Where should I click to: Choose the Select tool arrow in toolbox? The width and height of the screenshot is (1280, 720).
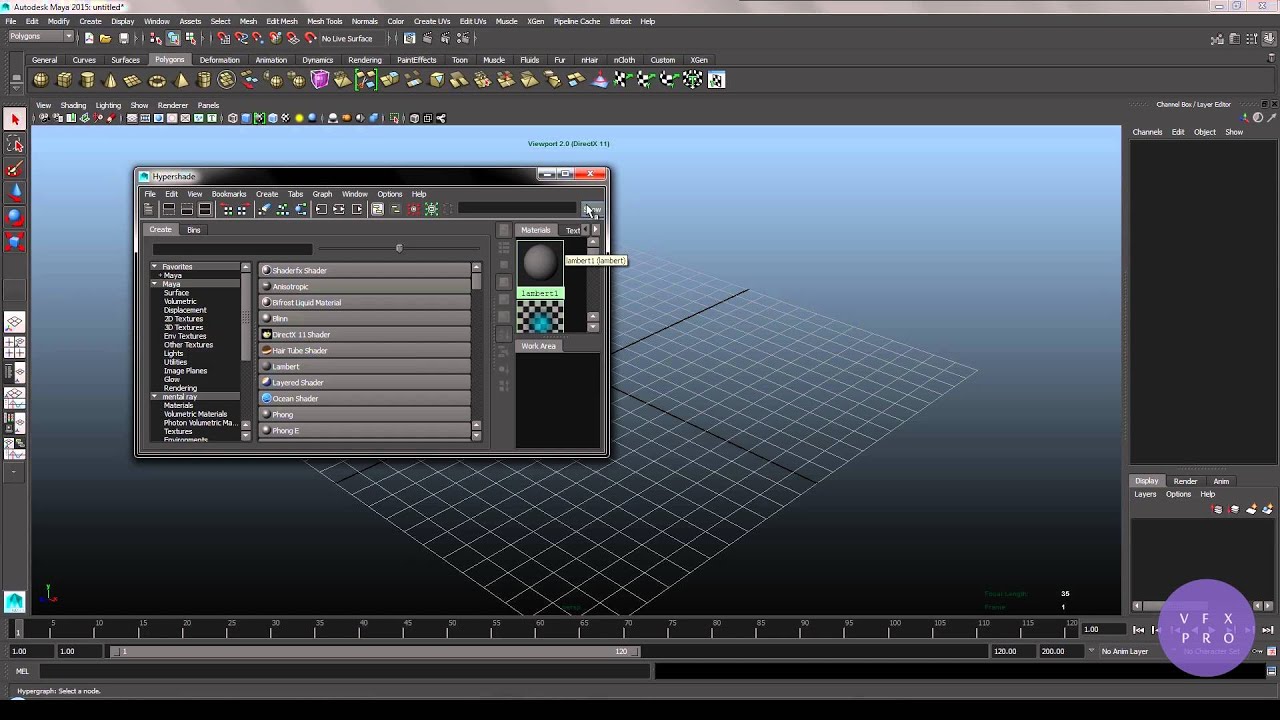(15, 120)
